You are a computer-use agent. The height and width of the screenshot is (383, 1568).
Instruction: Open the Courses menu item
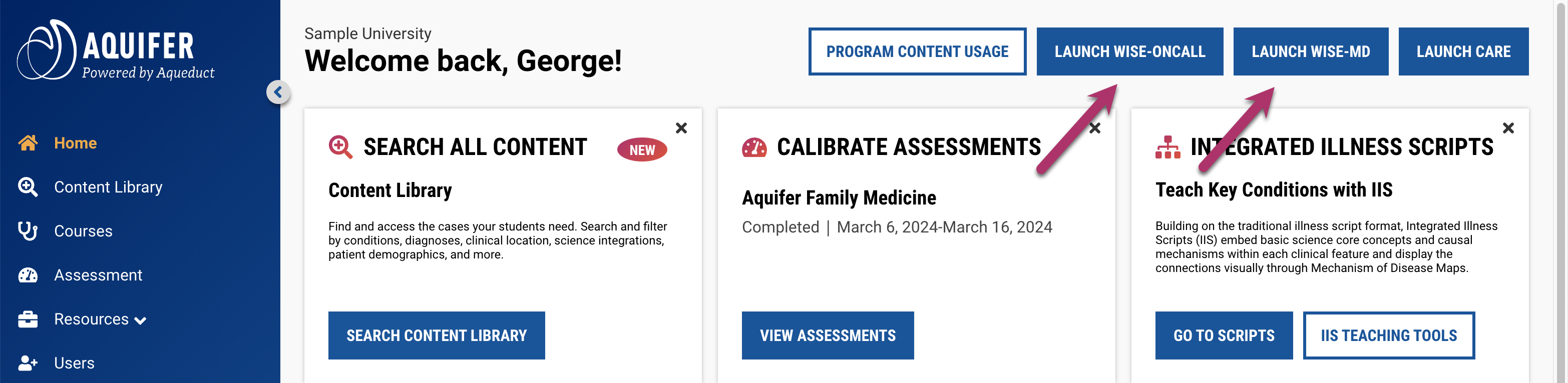click(x=84, y=231)
